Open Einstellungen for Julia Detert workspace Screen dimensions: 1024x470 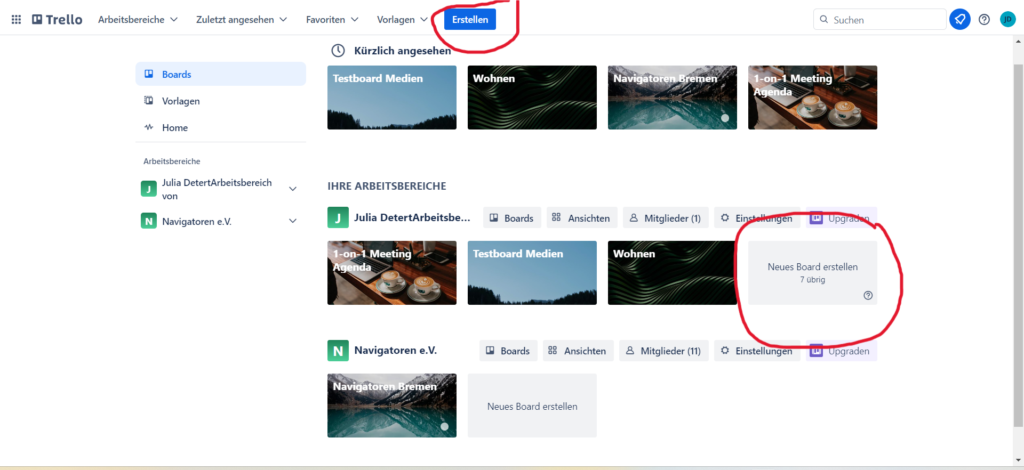click(x=757, y=218)
